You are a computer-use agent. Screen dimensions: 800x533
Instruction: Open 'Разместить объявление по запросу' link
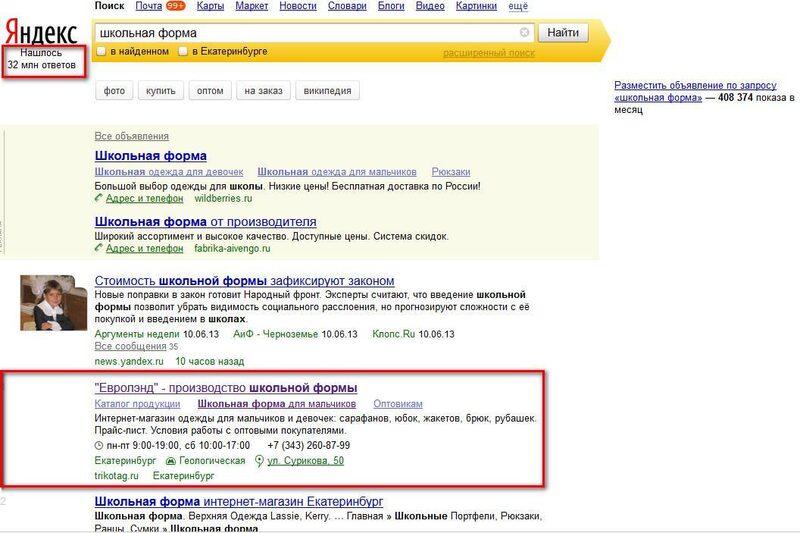tap(695, 91)
